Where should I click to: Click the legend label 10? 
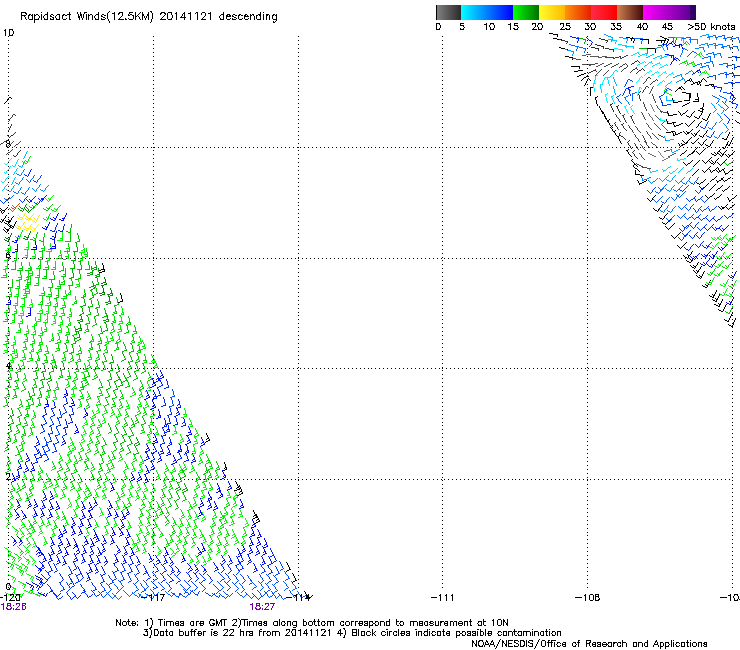(489, 27)
